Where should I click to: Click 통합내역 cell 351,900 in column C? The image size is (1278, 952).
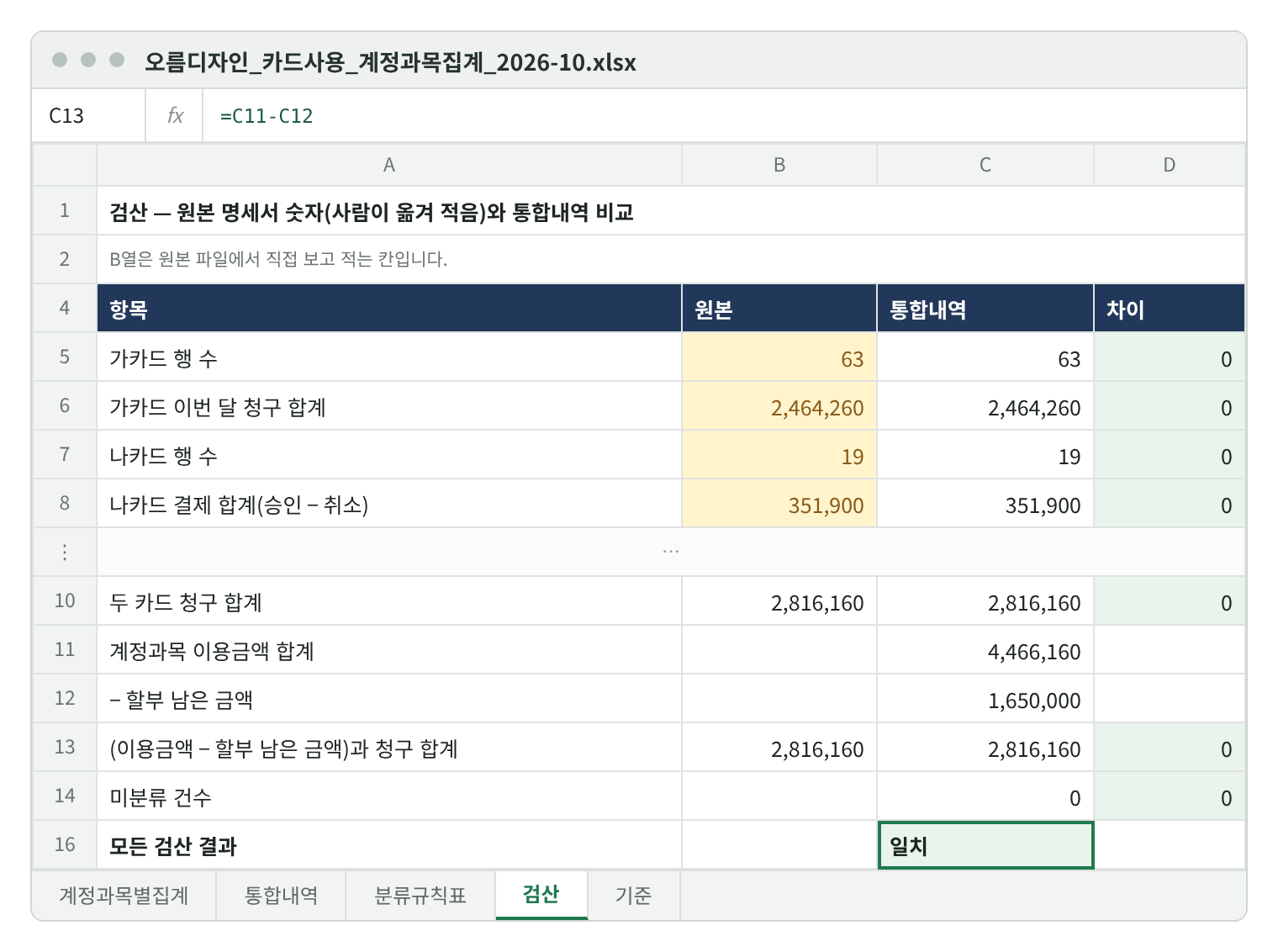985,504
